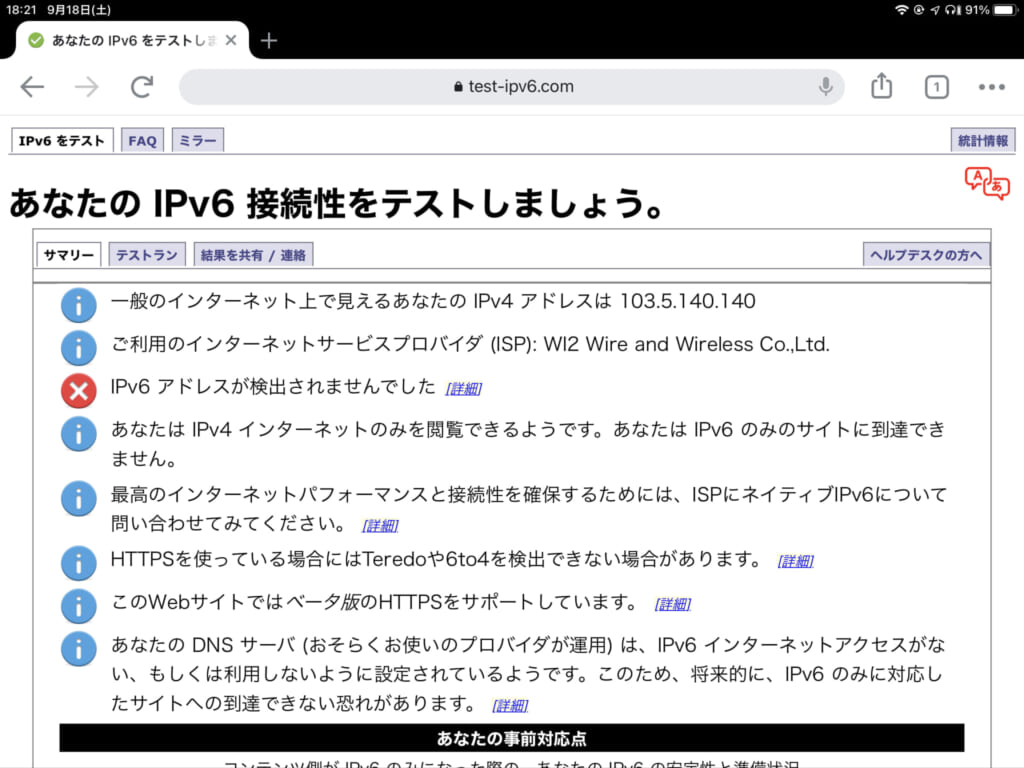
Task: Open the tab switcher showing 1 tab
Action: click(936, 87)
